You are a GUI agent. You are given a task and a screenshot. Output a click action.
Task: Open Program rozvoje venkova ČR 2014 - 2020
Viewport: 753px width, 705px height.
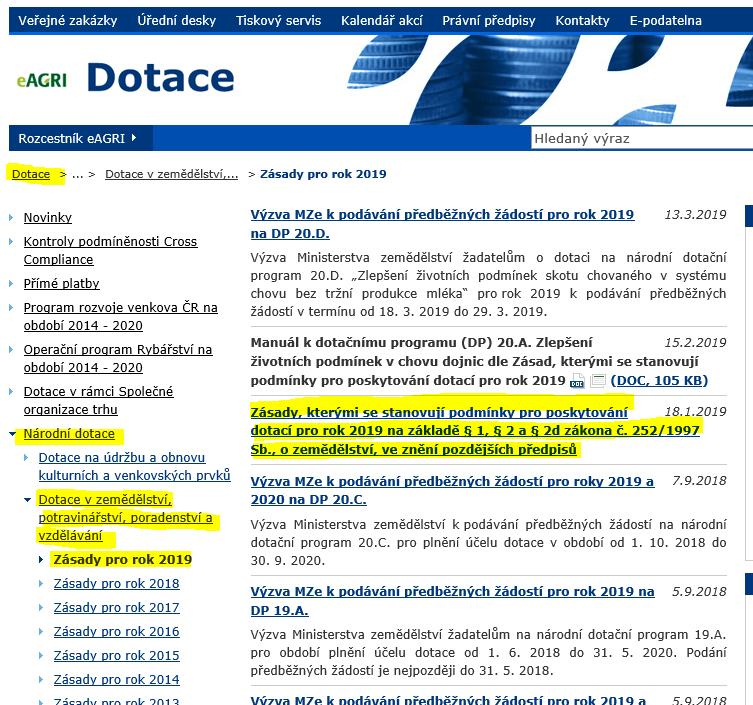click(x=121, y=316)
